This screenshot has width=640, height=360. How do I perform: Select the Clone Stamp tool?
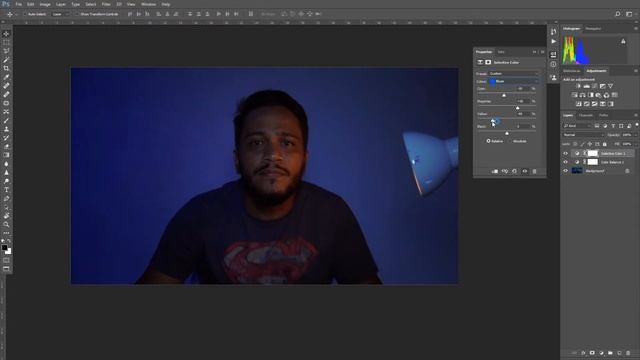(6, 129)
